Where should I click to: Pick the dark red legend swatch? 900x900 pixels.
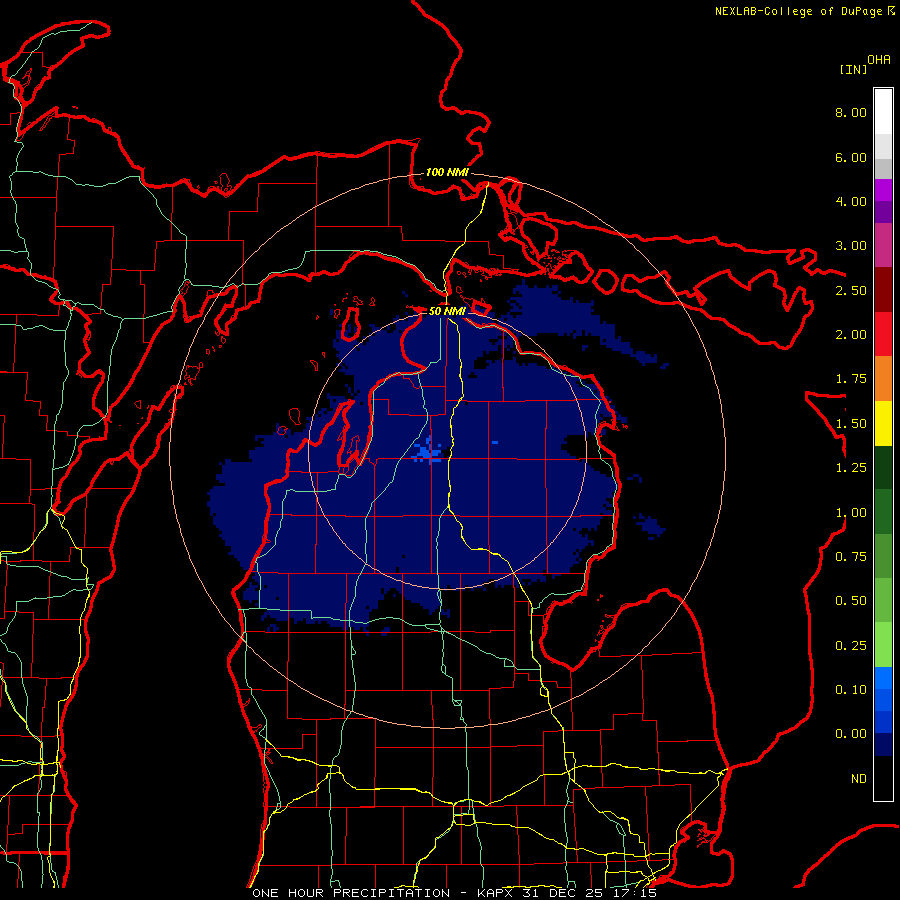coord(883,290)
